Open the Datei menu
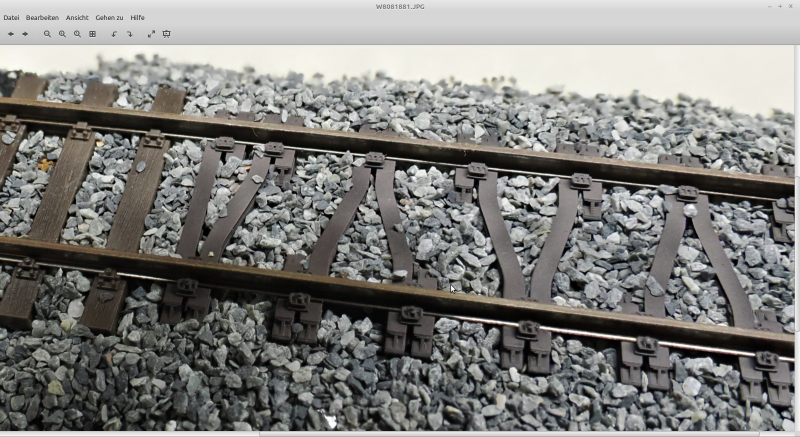800x437 pixels. [x=11, y=17]
